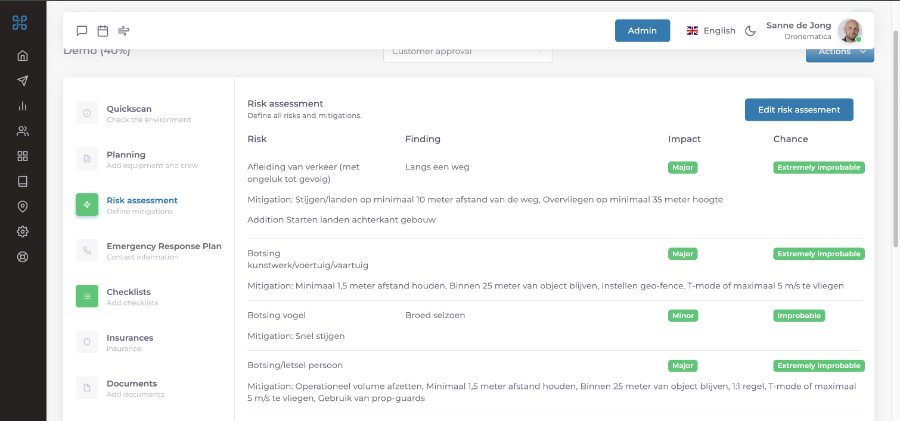The image size is (900, 421).
Task: Click the Edit risk assesment button
Action: pyautogui.click(x=799, y=110)
